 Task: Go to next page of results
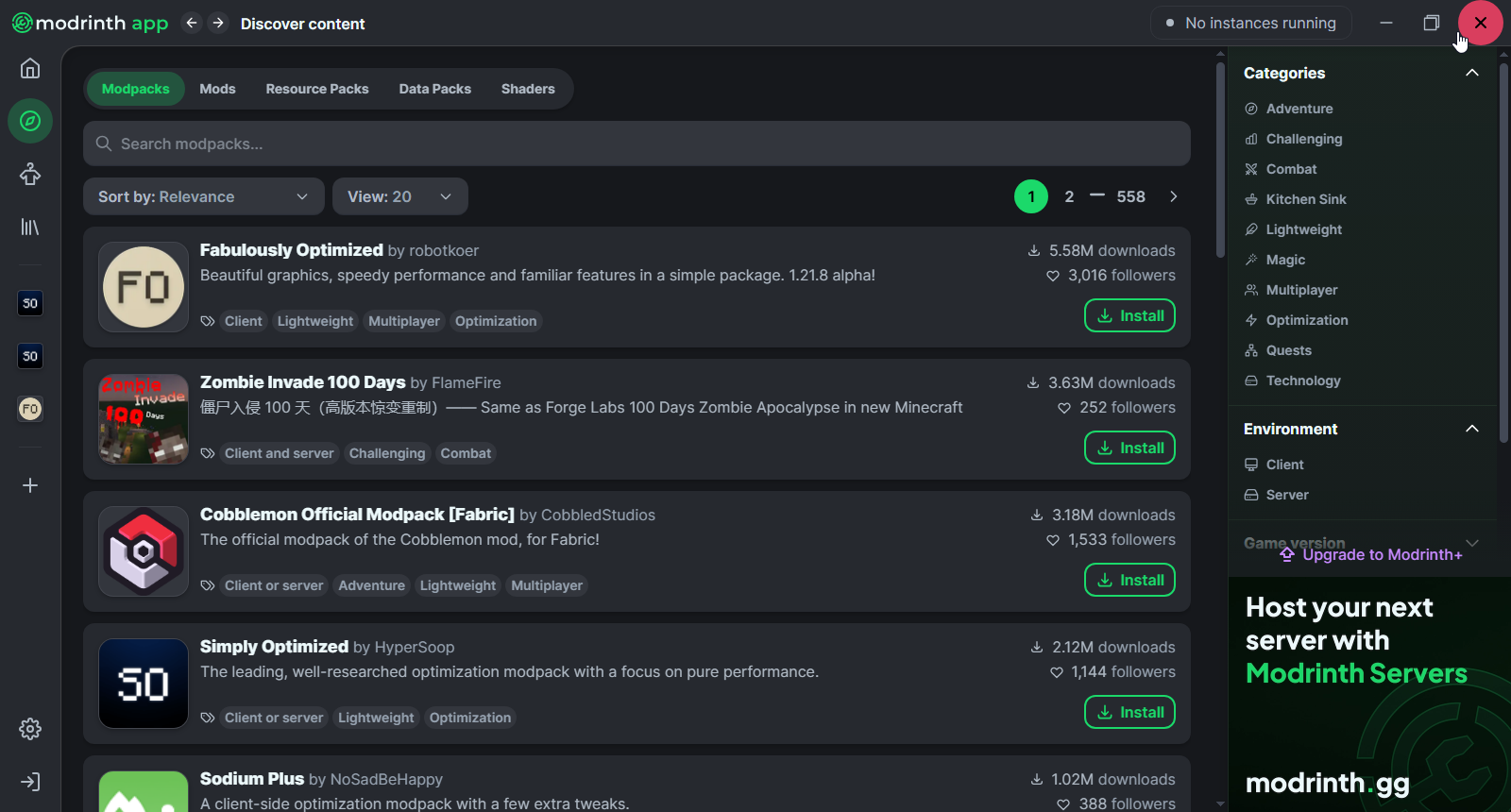click(1174, 196)
